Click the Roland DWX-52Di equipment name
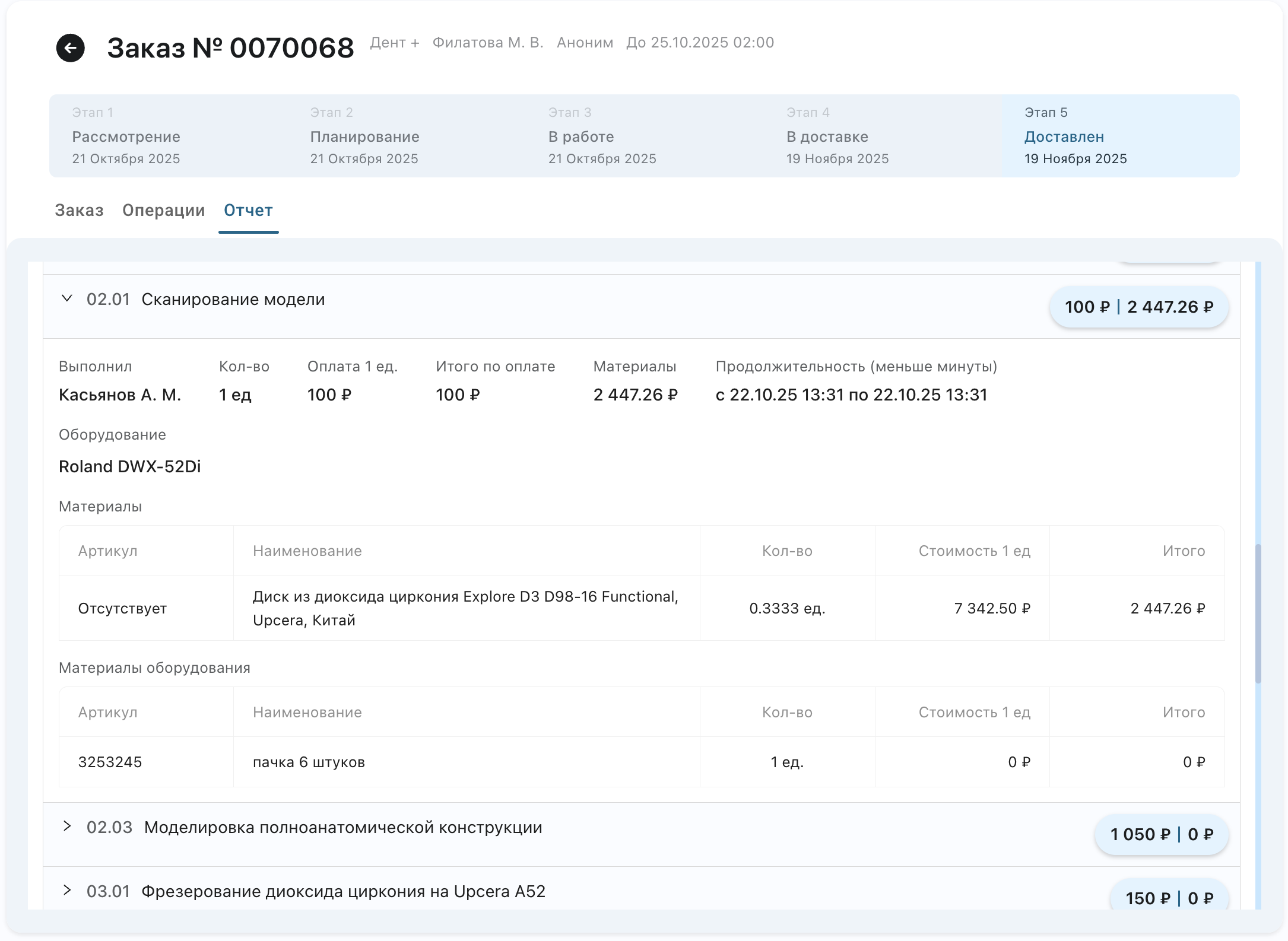Viewport: 1288px width, 941px height. click(x=129, y=467)
